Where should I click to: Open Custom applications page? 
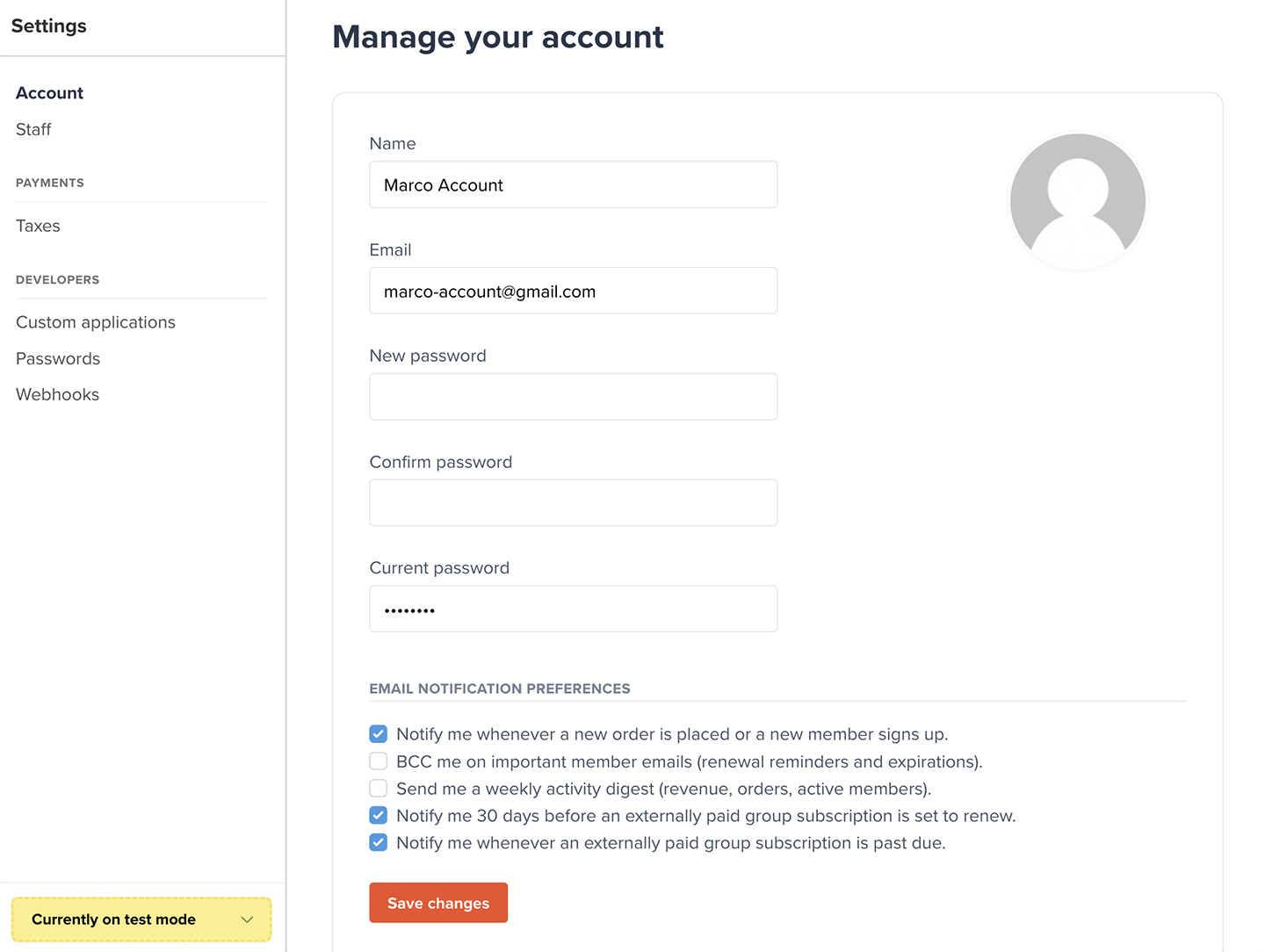pos(96,322)
